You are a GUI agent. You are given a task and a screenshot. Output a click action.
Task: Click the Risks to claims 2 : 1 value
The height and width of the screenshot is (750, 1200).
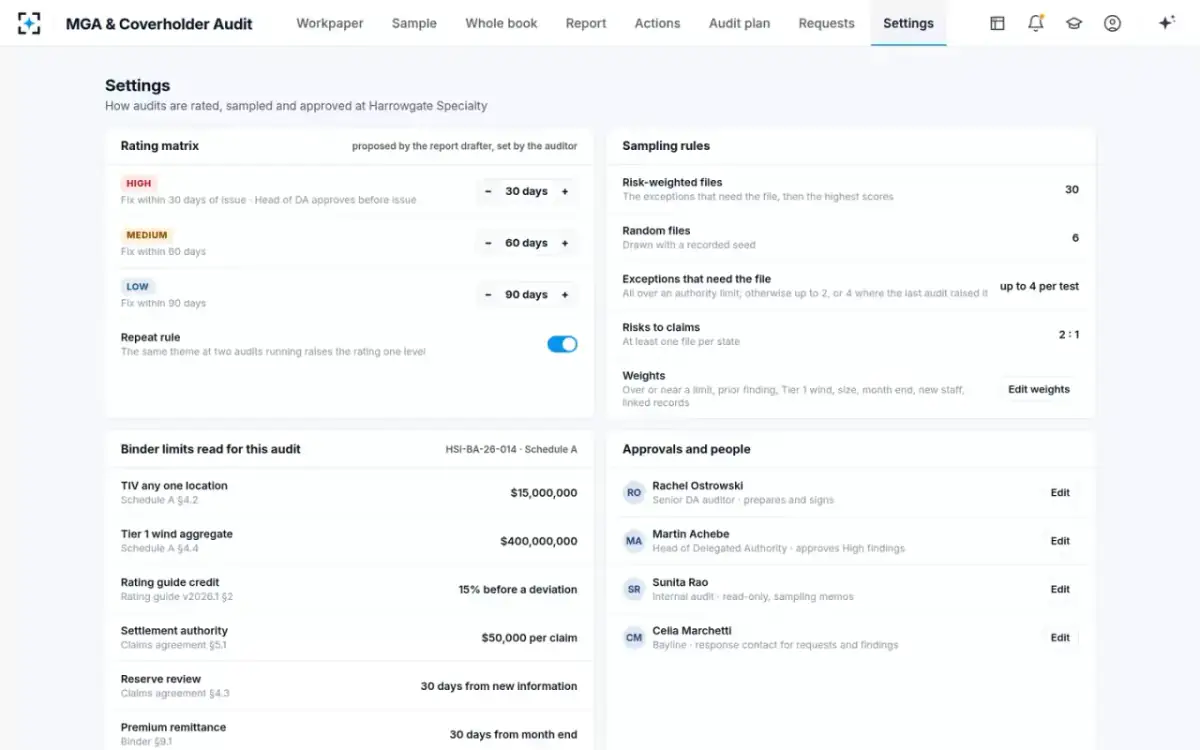tap(1069, 334)
